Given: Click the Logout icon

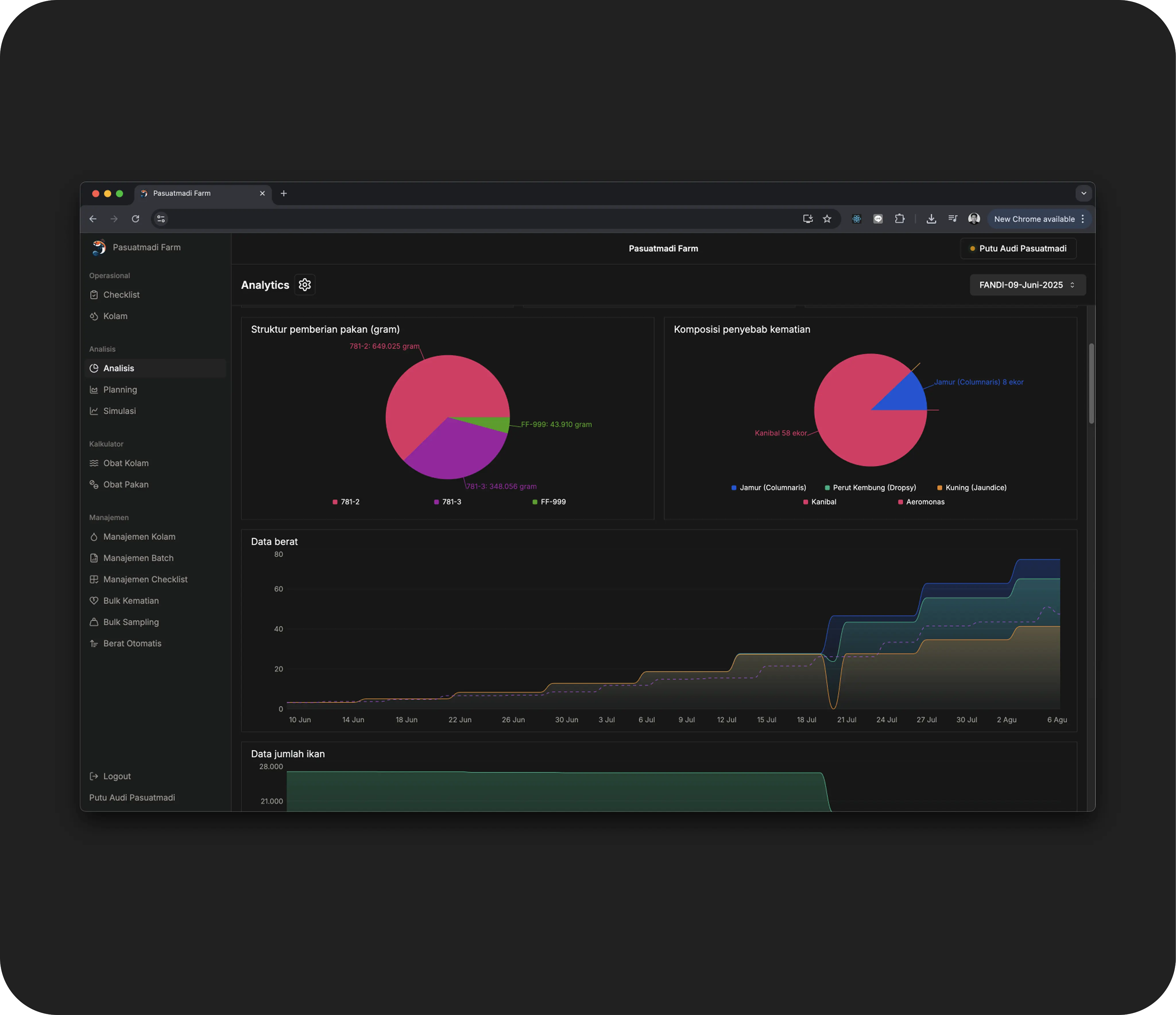Looking at the screenshot, I should pyautogui.click(x=94, y=776).
